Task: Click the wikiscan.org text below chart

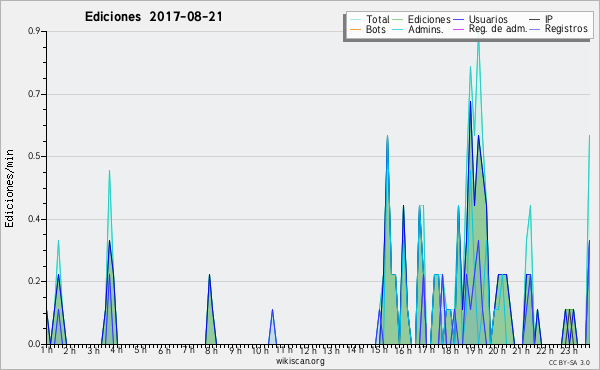Action: pos(300,361)
